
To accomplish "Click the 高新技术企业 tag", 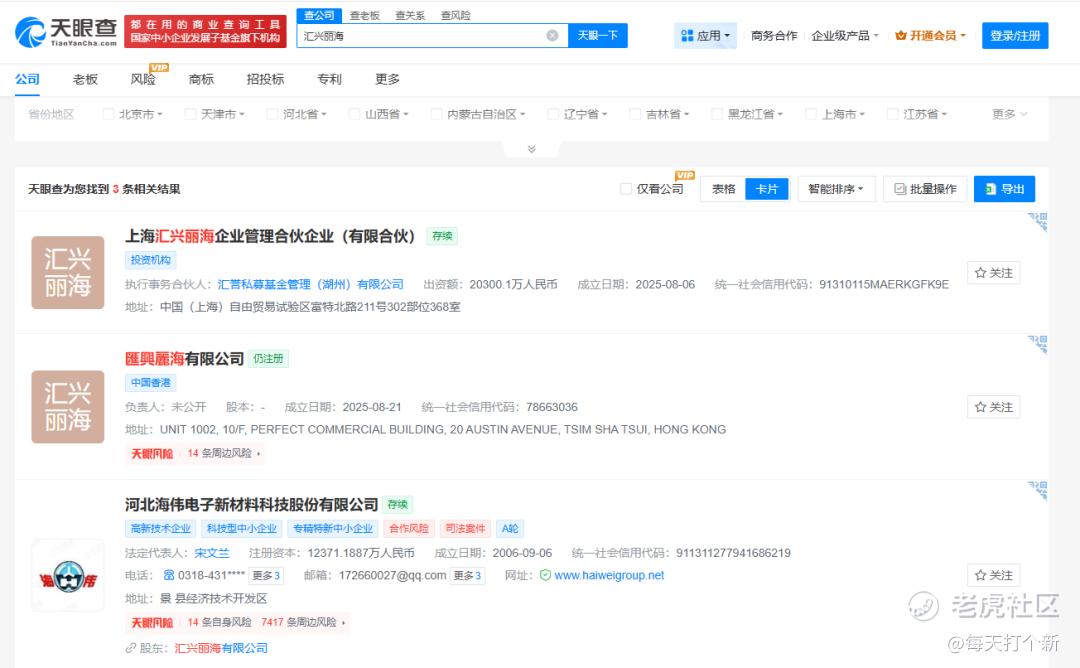I will [160, 529].
